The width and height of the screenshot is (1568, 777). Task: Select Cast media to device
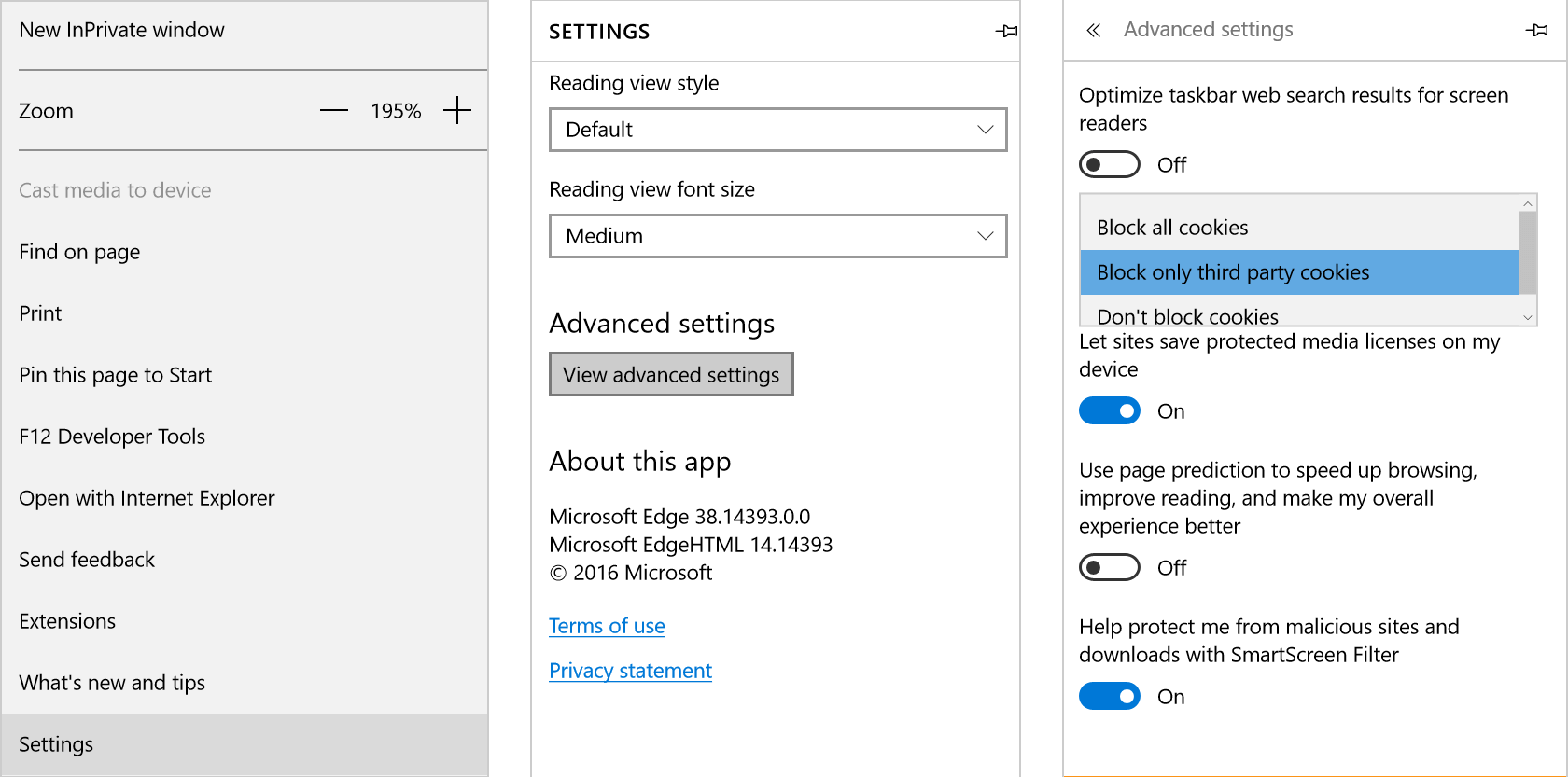[245, 190]
